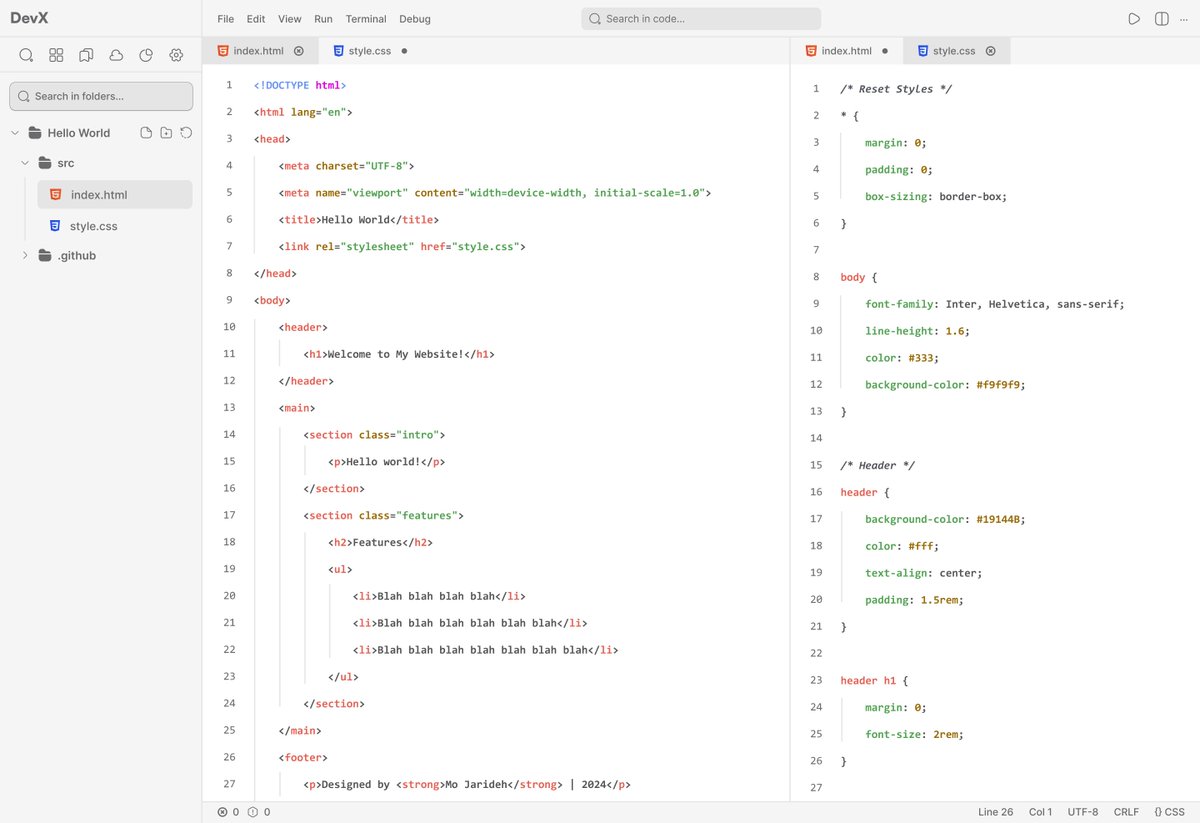Open the Run menu
1200x823 pixels.
coord(323,19)
